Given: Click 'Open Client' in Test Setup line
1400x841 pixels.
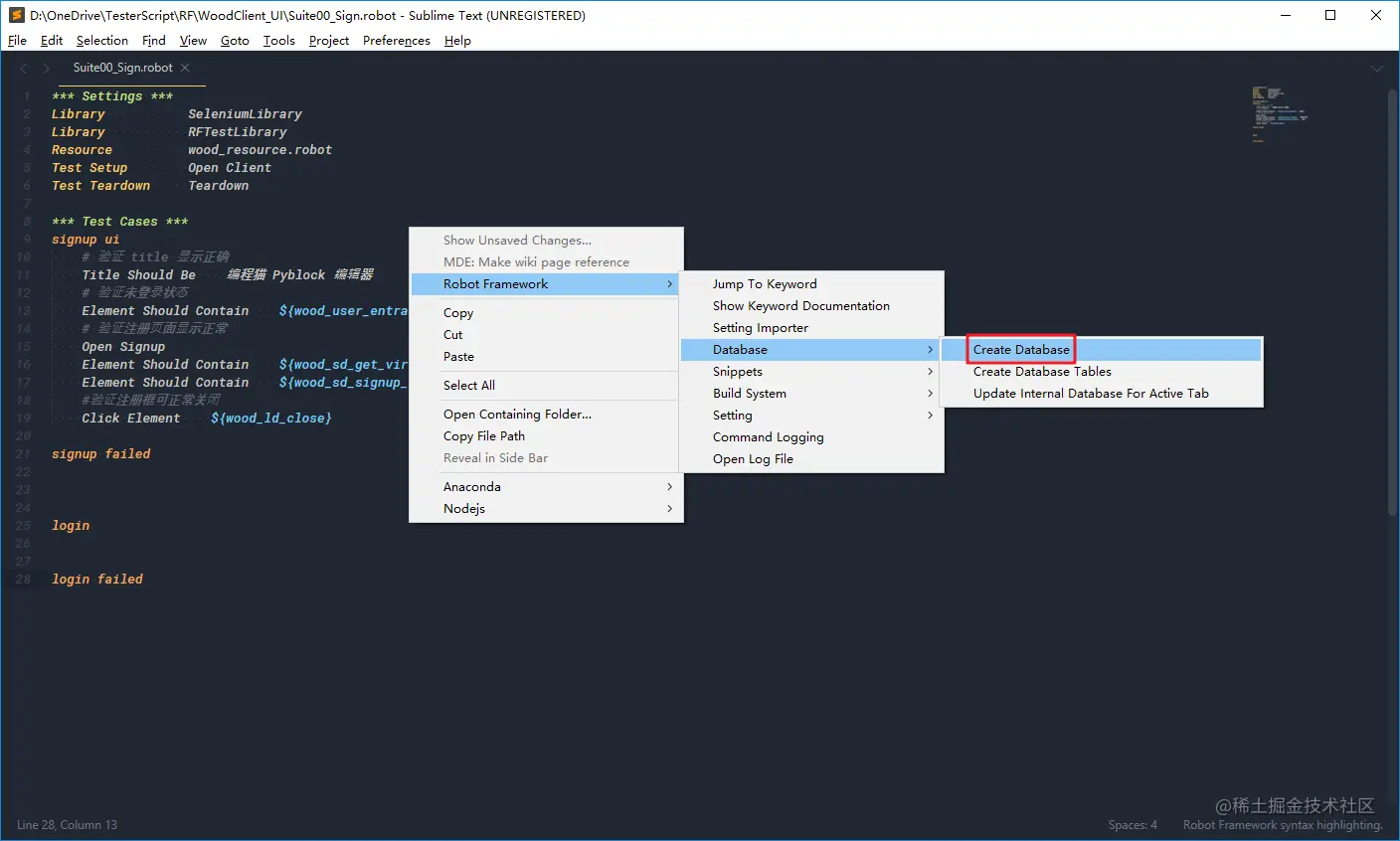Looking at the screenshot, I should point(230,168).
